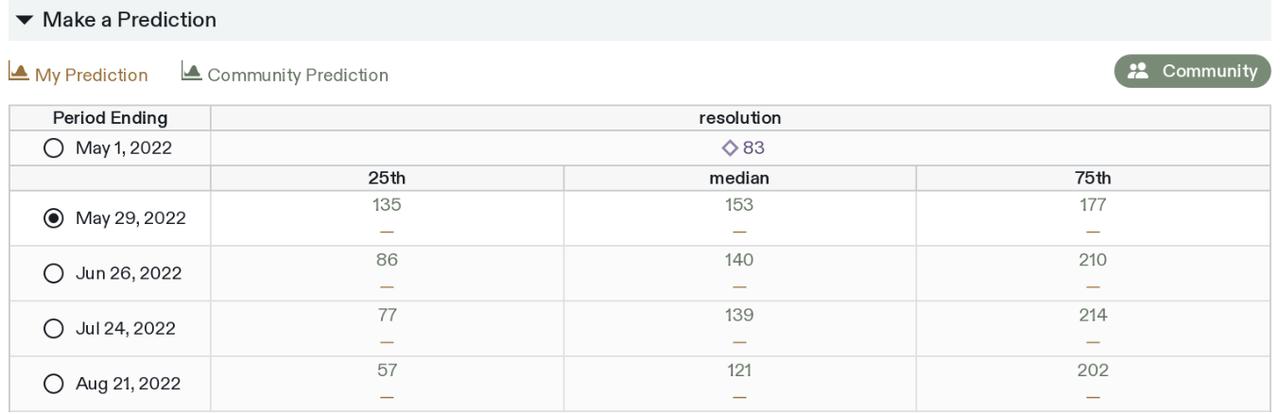Click the 75th percentile column header
Screen dimensions: 1280x414
(1093, 178)
